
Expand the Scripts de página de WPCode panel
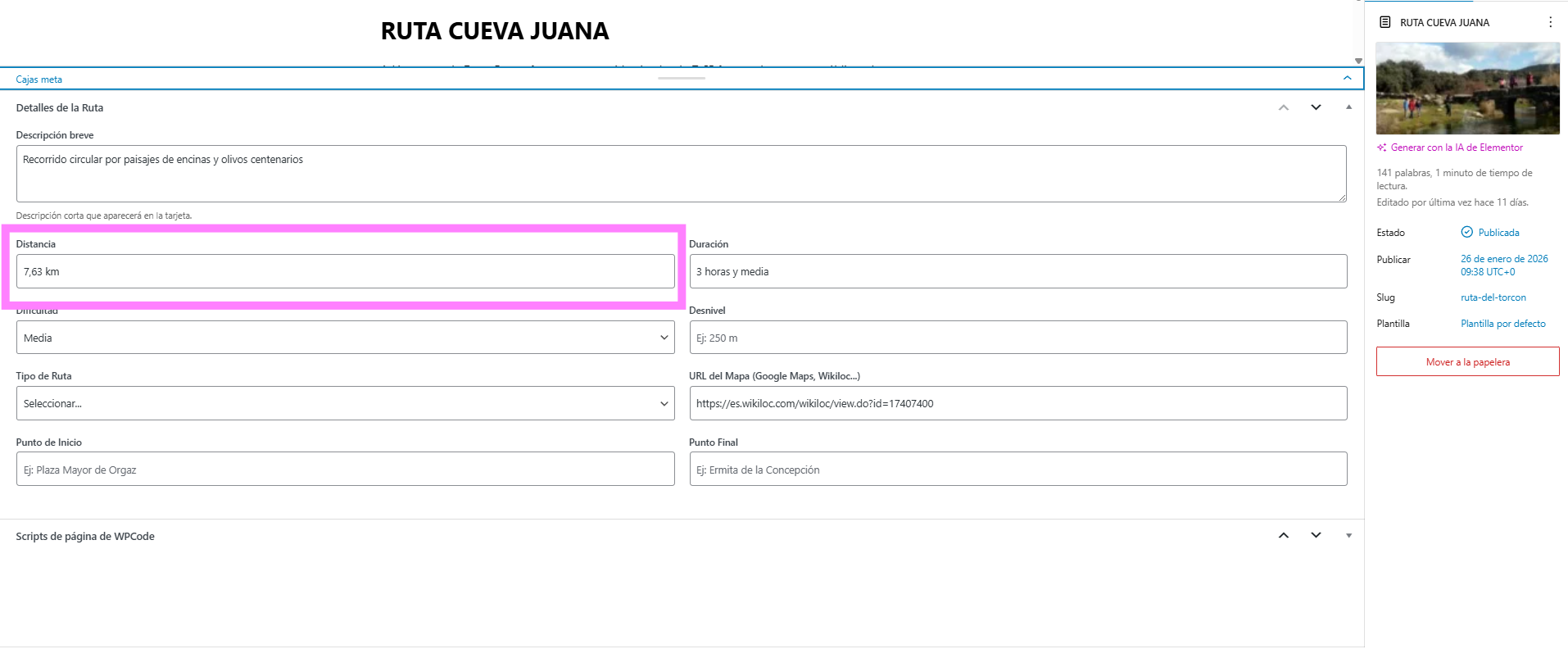(x=1348, y=536)
